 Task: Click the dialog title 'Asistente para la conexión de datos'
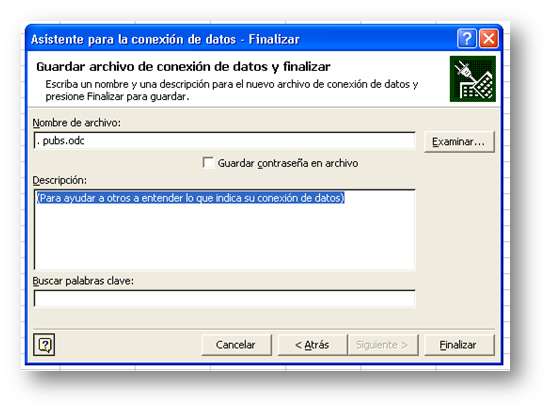point(133,39)
